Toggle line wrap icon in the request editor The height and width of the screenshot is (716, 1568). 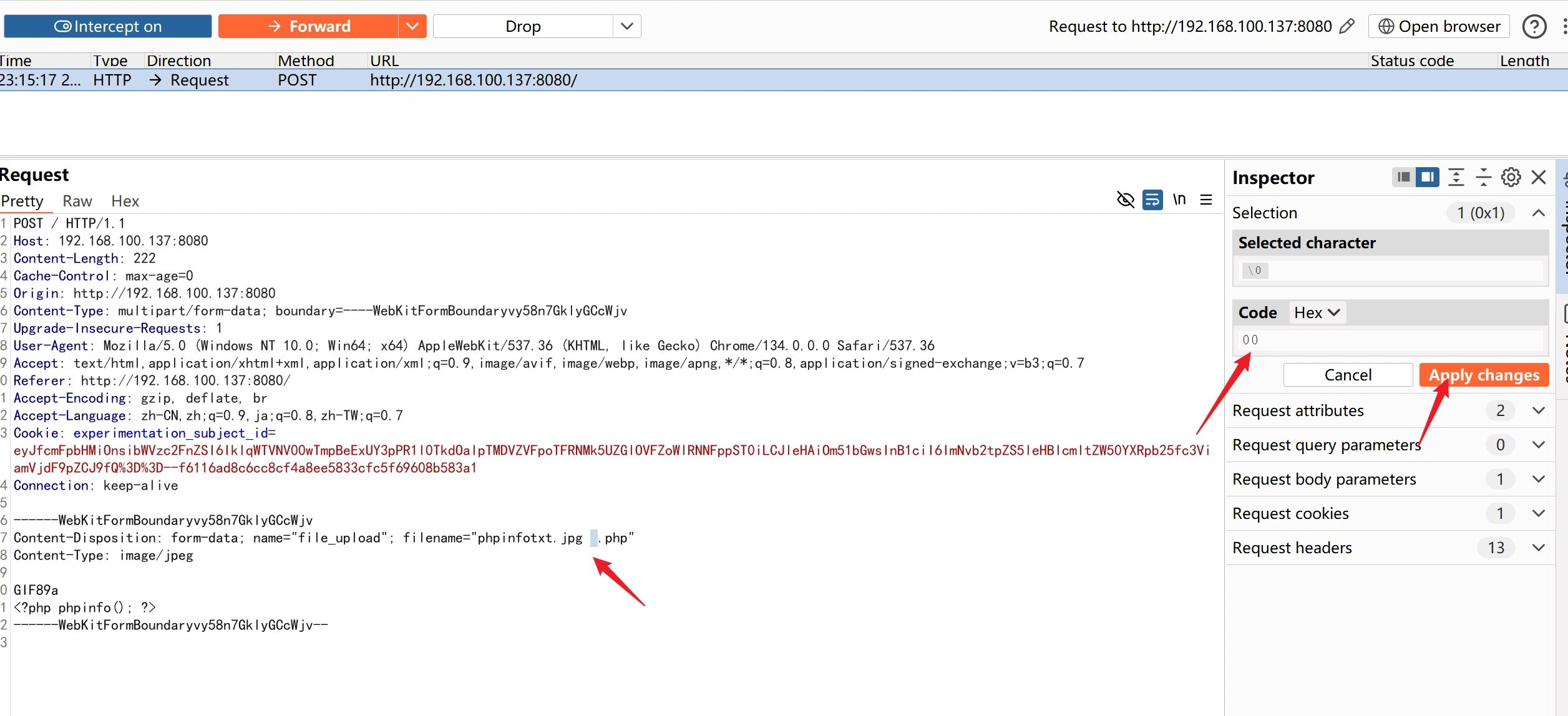pyautogui.click(x=1152, y=200)
